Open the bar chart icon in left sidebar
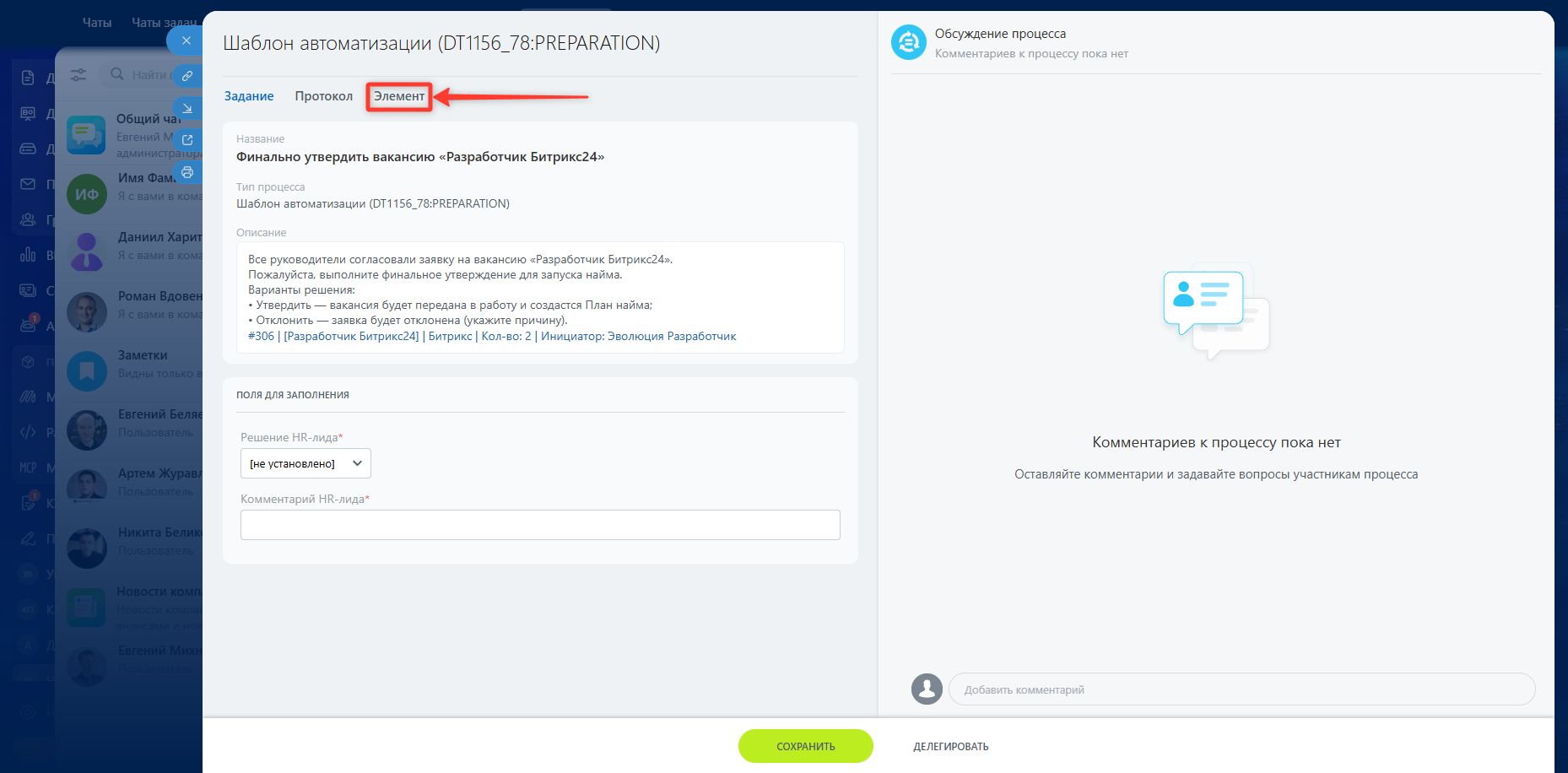1568x773 pixels. (x=28, y=255)
